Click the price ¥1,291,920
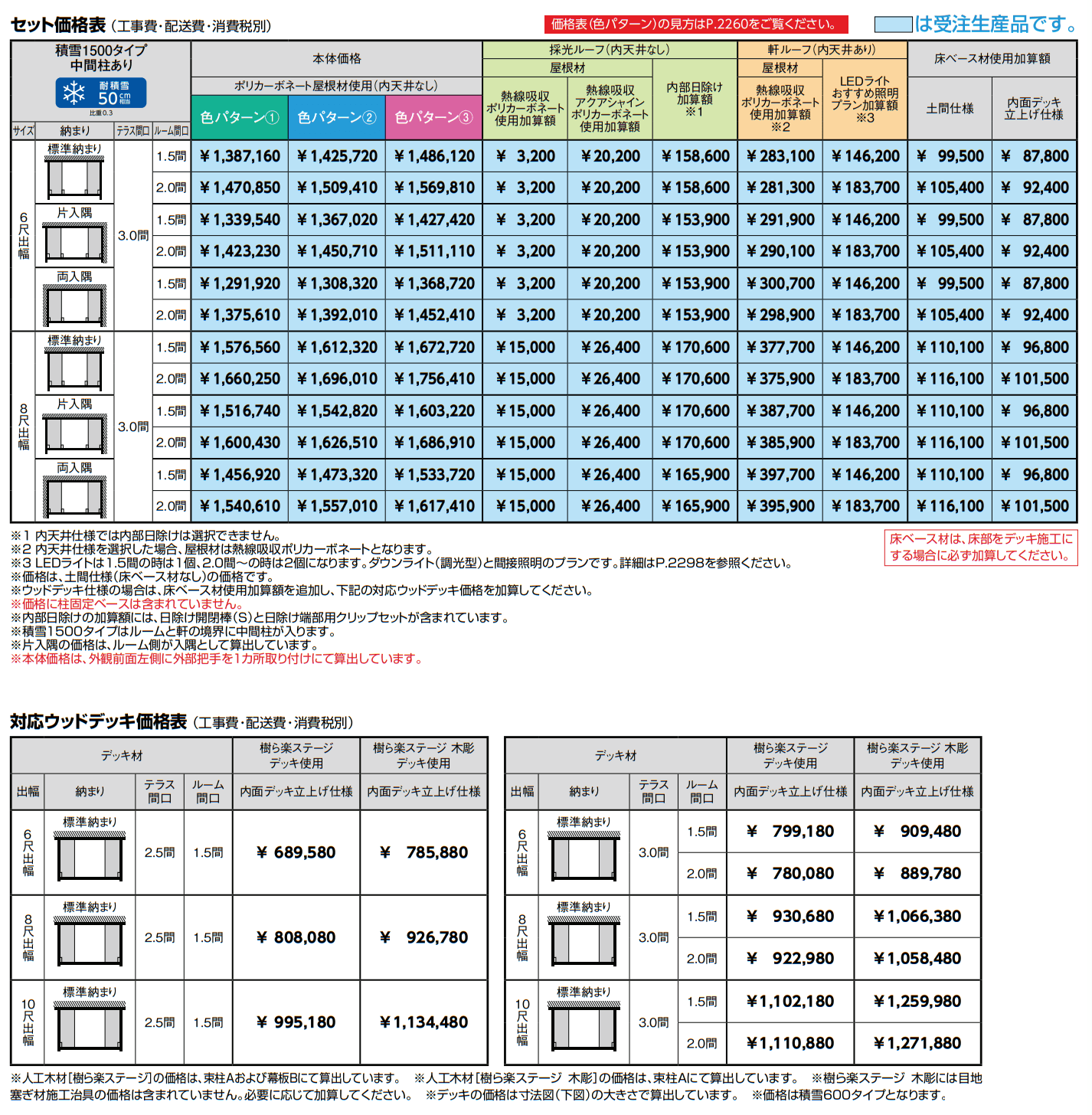Image resolution: width=1092 pixels, height=1115 pixels. coord(240,283)
